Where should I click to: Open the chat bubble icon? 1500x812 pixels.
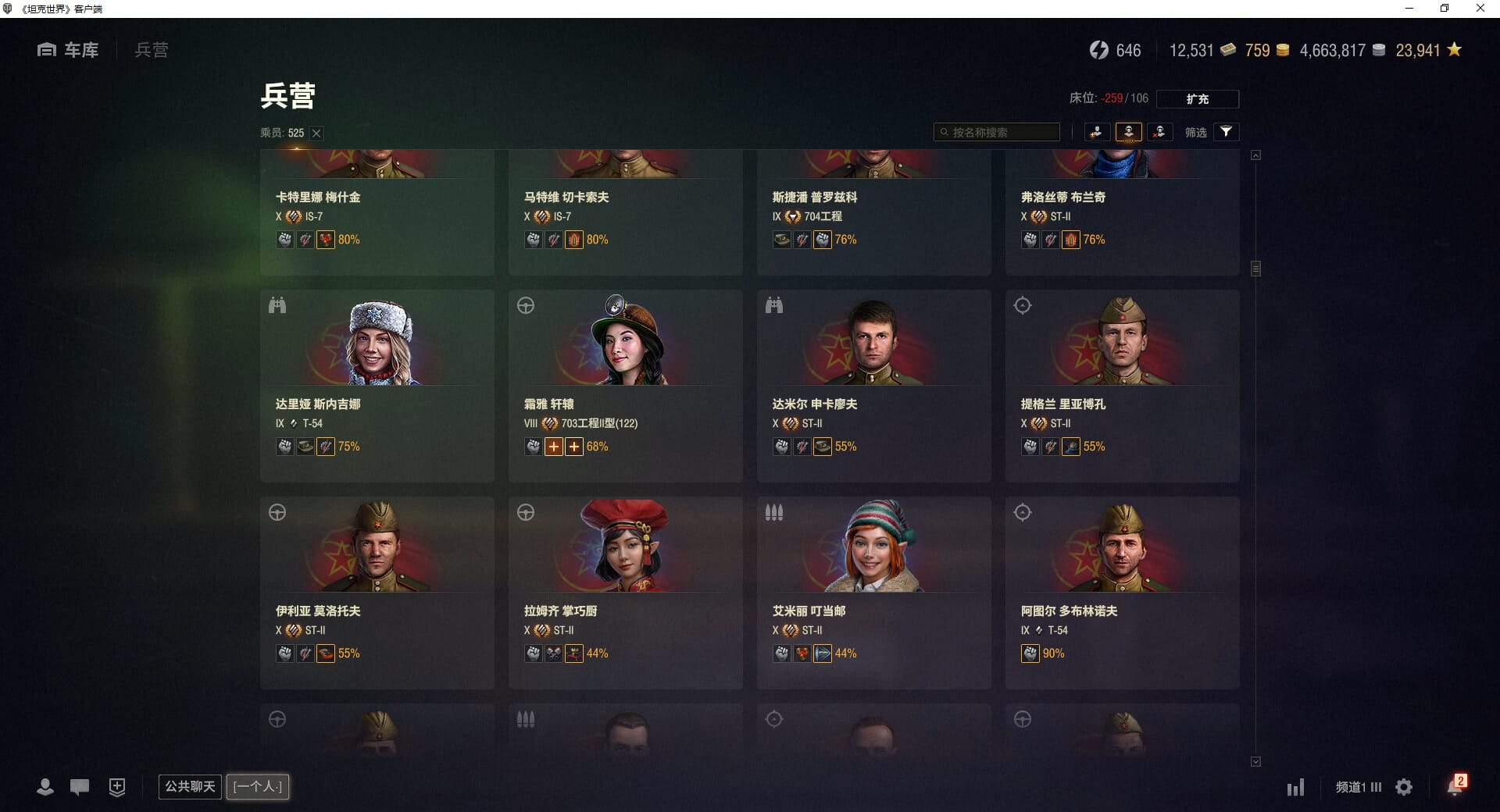pos(80,787)
